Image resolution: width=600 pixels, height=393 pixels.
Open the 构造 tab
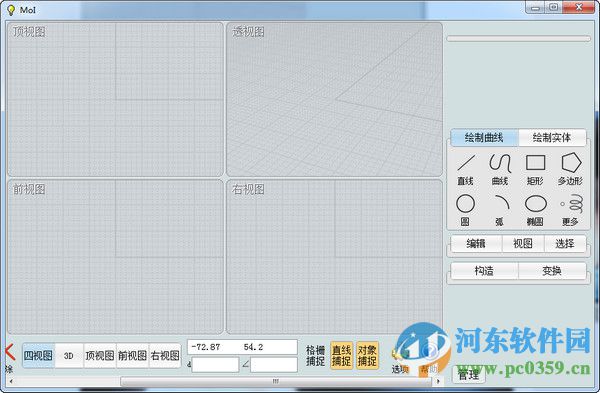coord(484,271)
